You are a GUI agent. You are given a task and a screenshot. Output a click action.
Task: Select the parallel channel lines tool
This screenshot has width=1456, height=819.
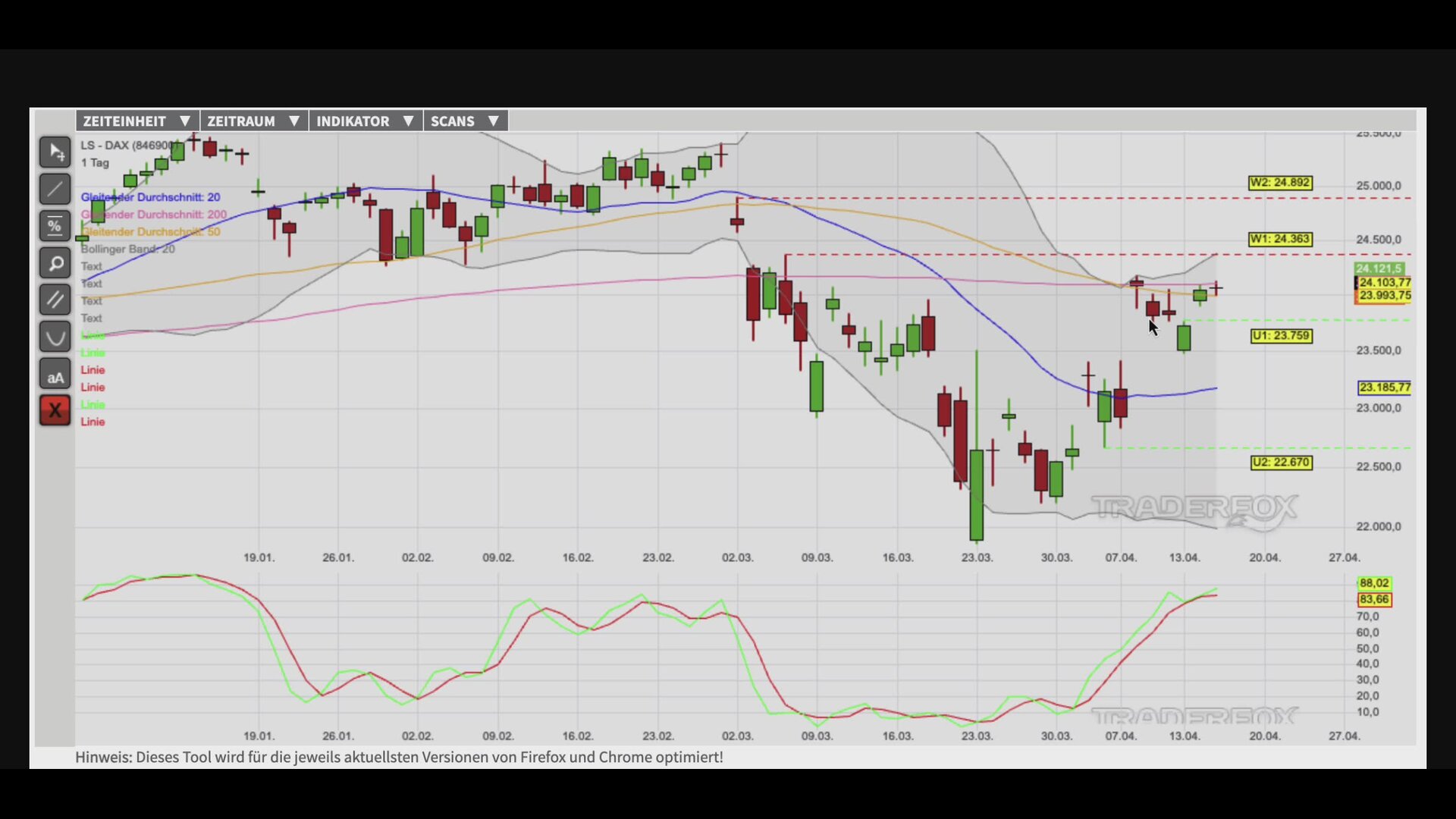pyautogui.click(x=55, y=300)
